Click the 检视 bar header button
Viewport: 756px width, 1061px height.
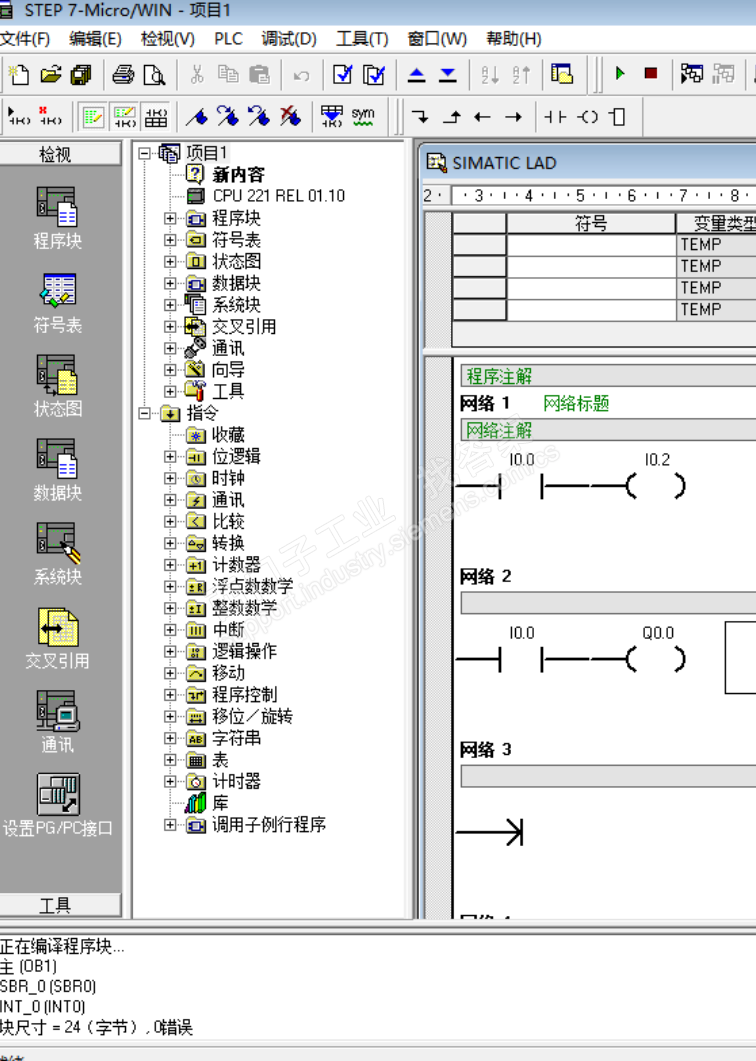(x=60, y=154)
